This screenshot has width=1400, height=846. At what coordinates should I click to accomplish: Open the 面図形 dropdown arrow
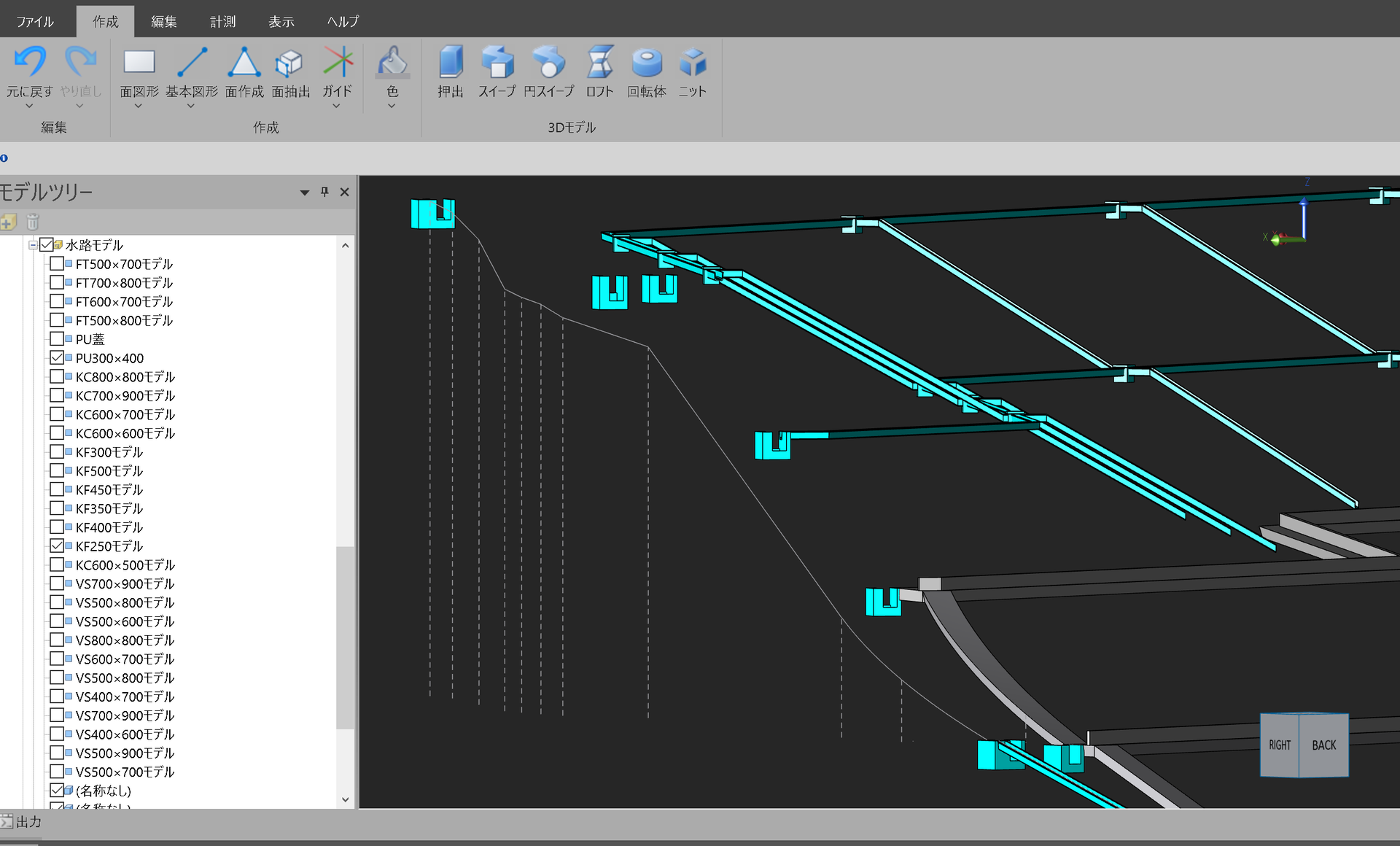[x=139, y=106]
